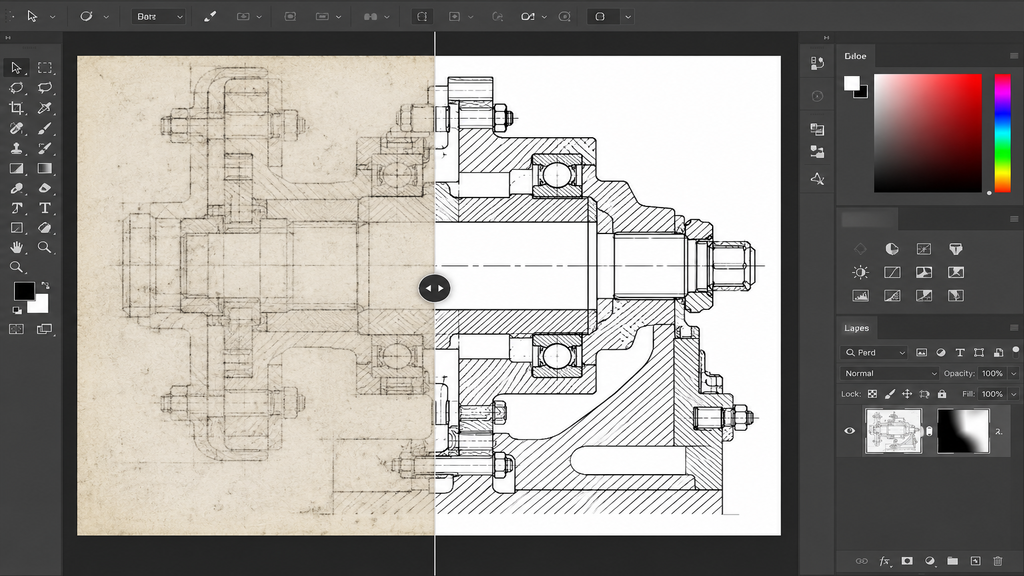
Task: Click the Curves adjustment icon
Action: tap(892, 272)
